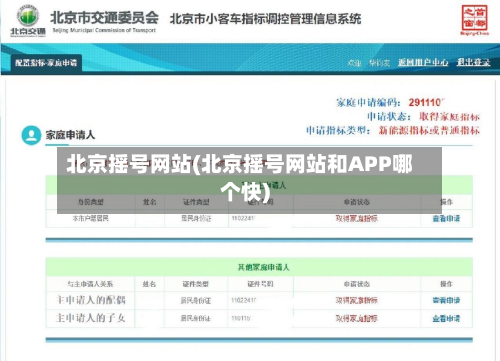Click the 北京市小客车指标调控管理信息系统 title
This screenshot has width=500, height=361.
tap(265, 19)
